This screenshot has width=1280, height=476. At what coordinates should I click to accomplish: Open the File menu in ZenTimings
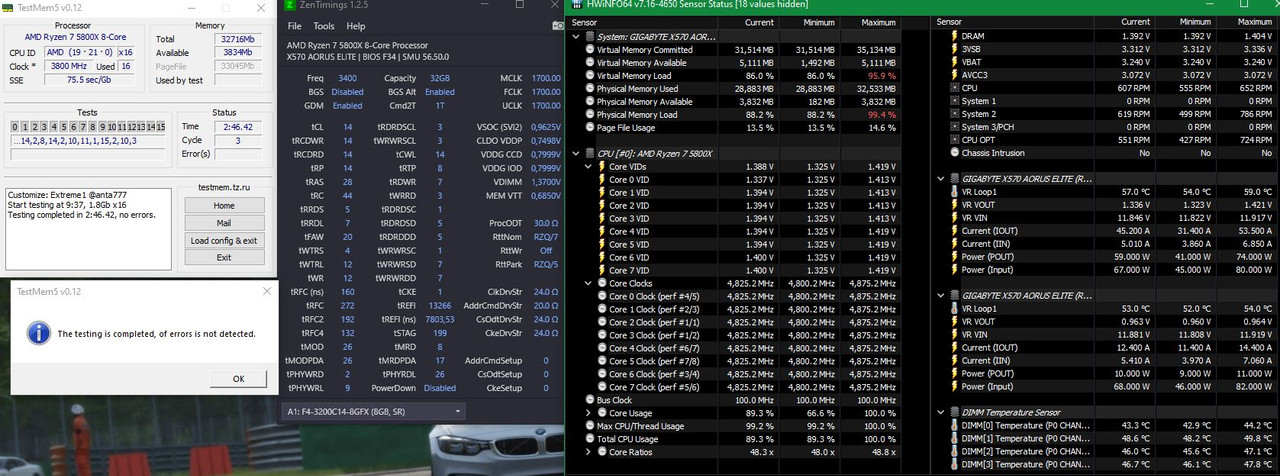coord(294,26)
